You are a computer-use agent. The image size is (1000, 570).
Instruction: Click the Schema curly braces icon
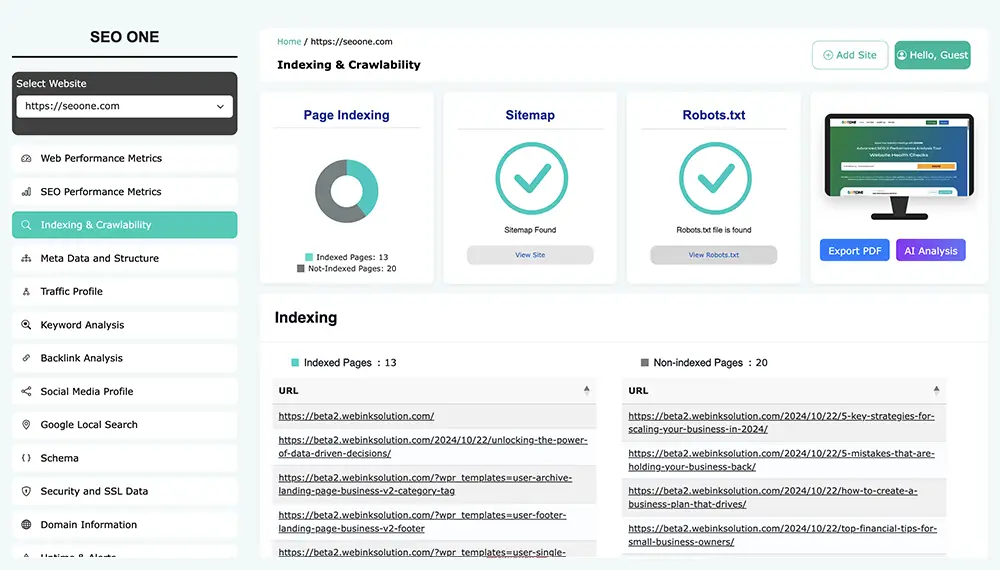(26, 458)
